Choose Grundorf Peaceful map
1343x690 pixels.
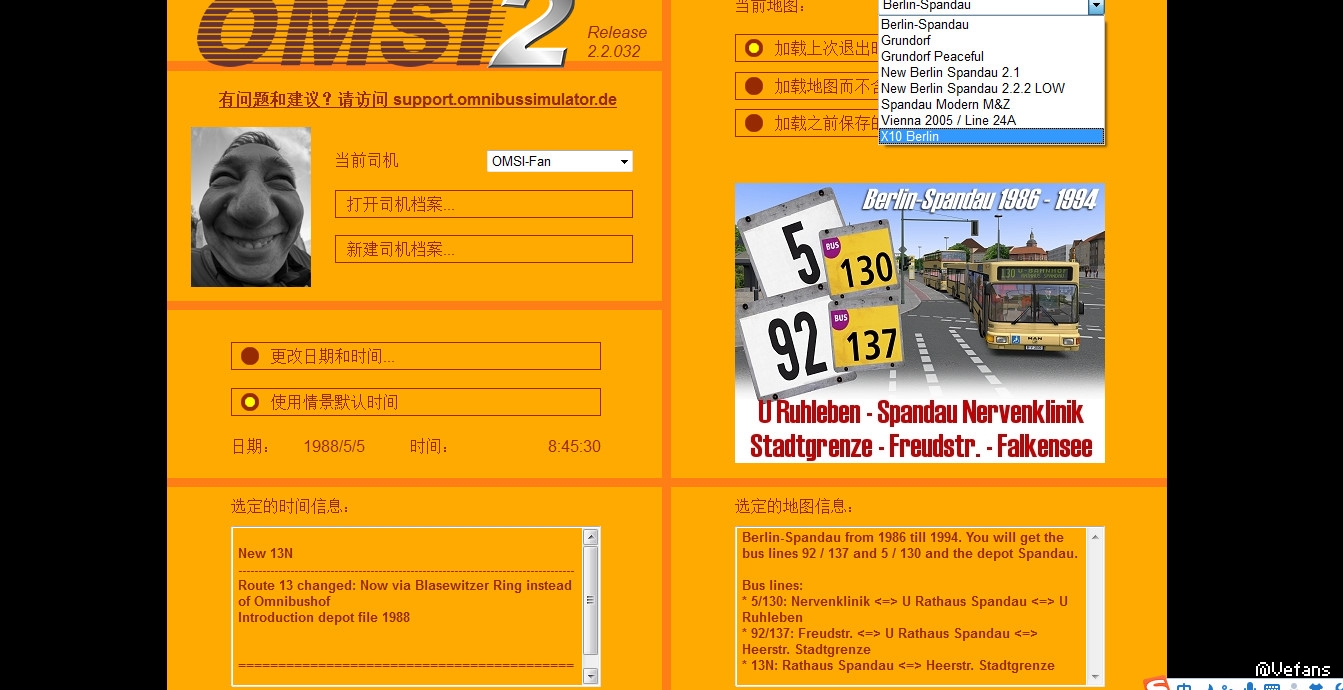coord(991,56)
